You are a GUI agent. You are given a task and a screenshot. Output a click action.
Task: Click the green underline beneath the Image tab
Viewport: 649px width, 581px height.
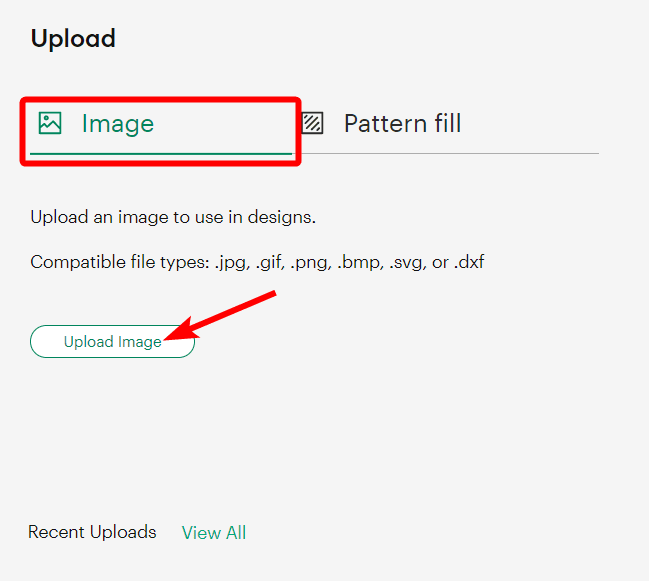[x=160, y=155]
